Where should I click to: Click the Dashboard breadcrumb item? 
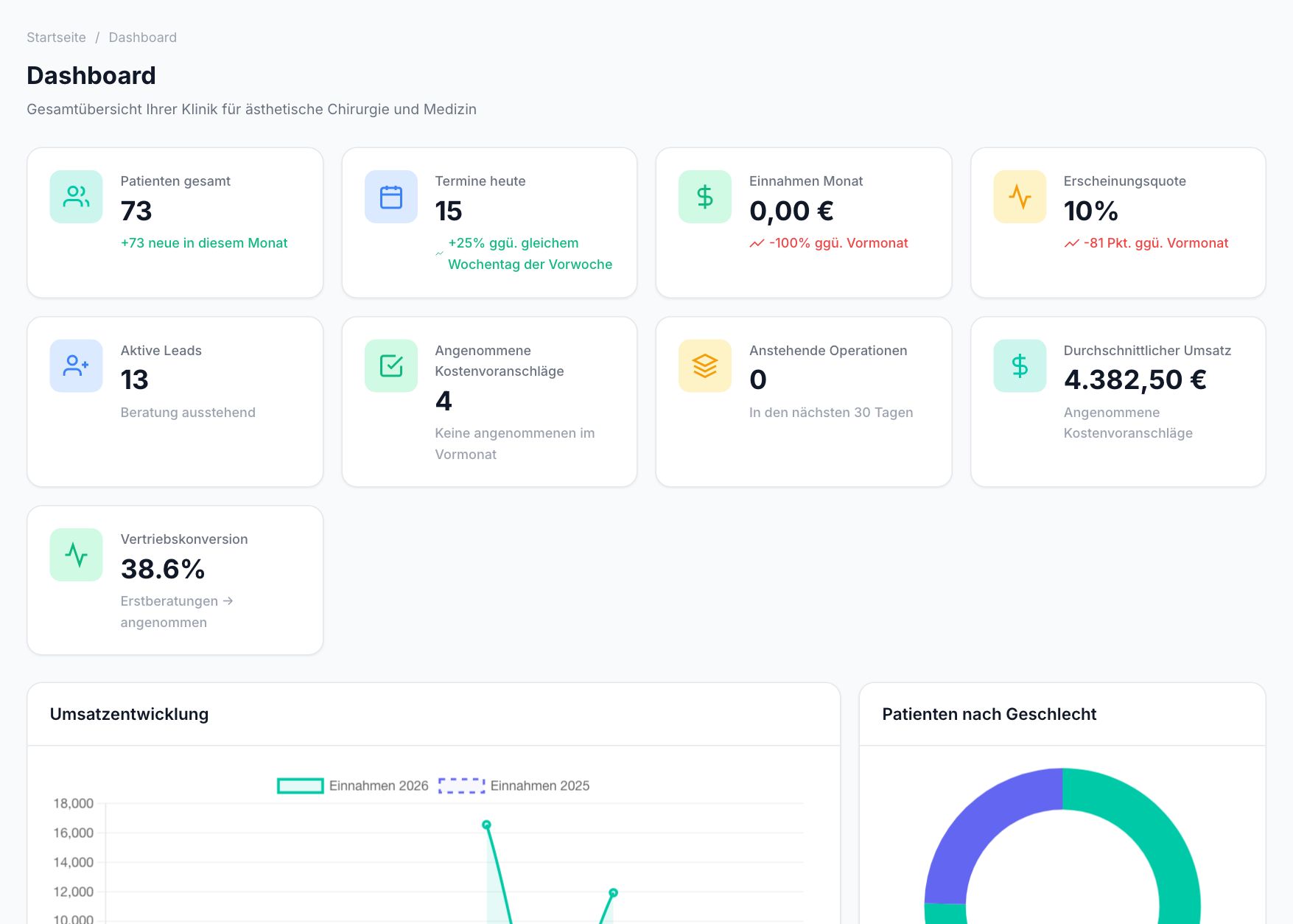143,38
